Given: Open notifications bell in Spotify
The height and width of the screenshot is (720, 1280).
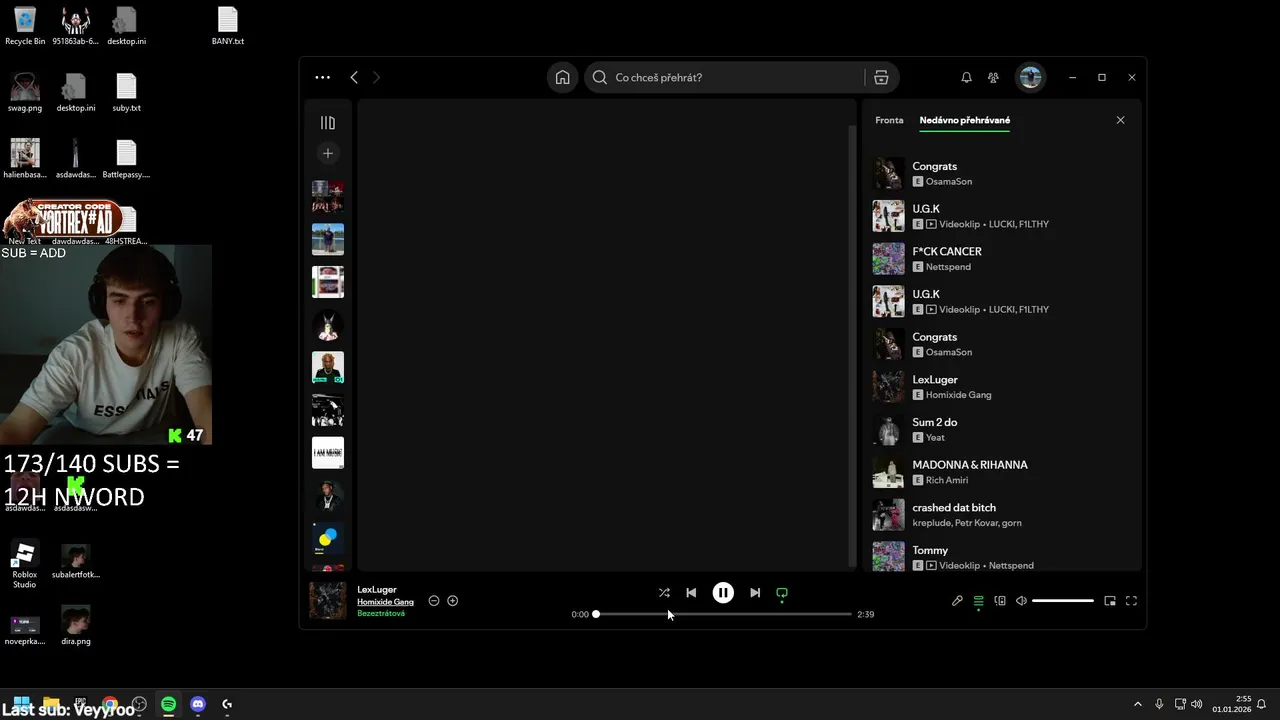Looking at the screenshot, I should click(x=966, y=77).
